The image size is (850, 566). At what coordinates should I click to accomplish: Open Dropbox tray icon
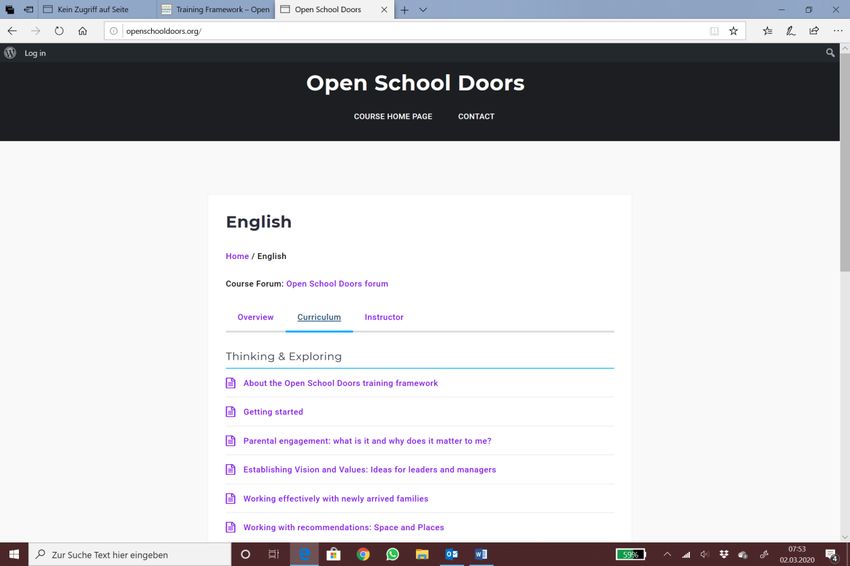point(724,554)
